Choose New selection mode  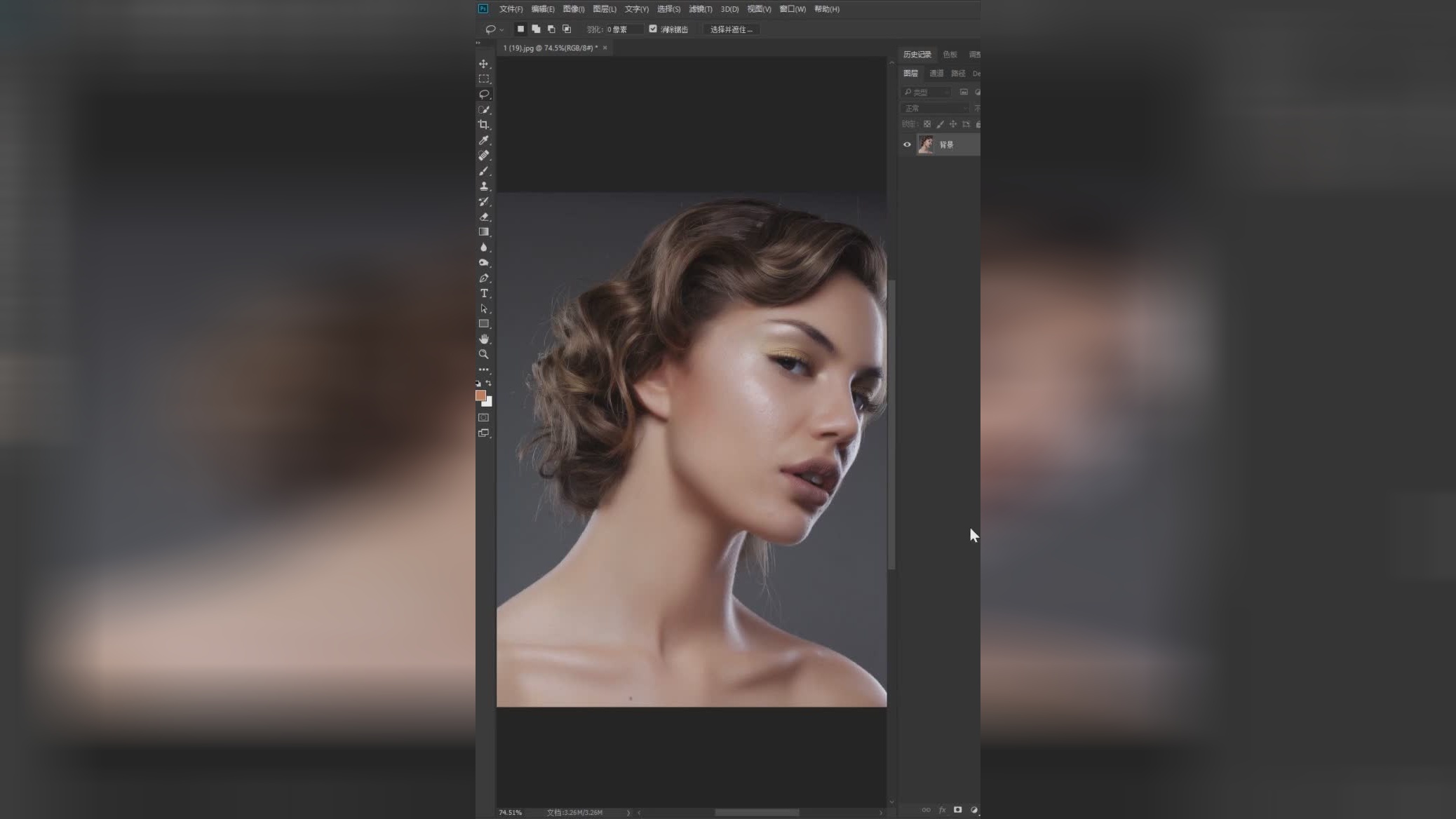point(520,29)
